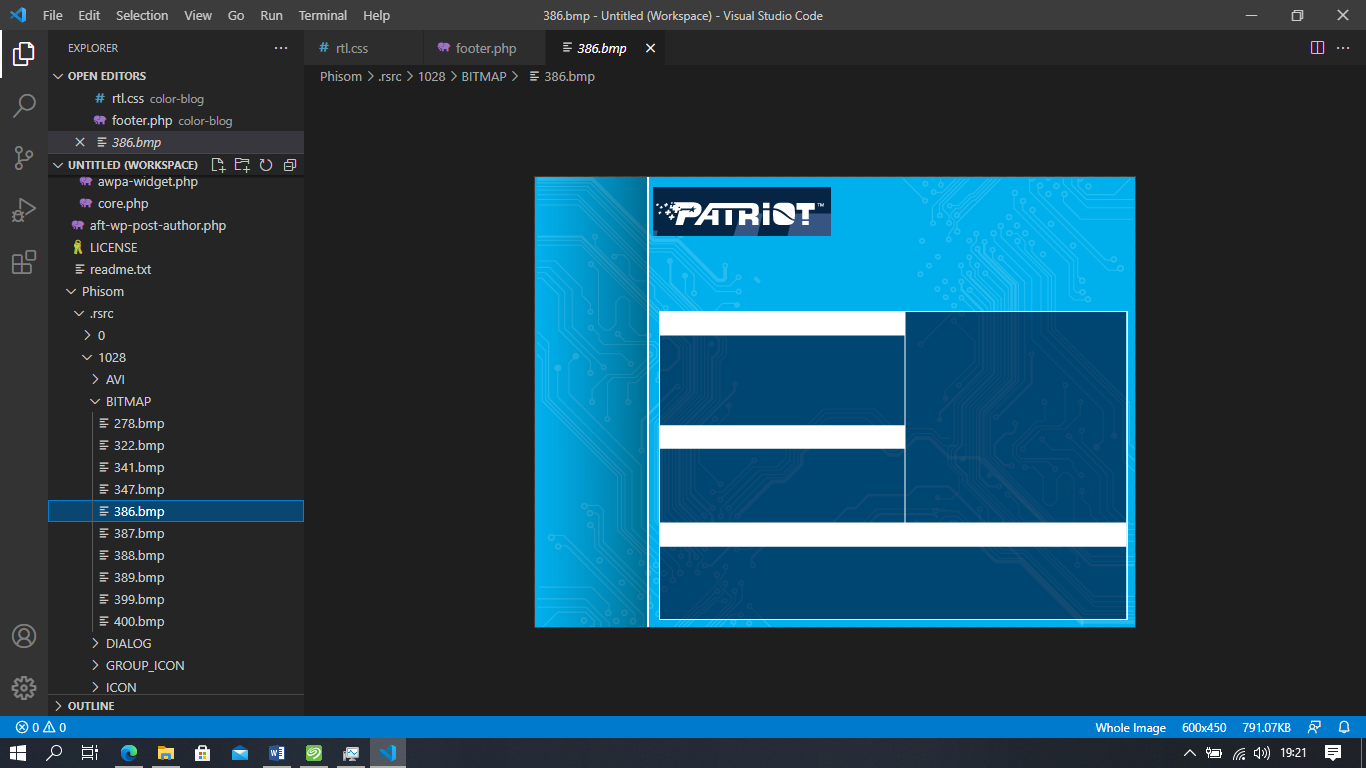Image resolution: width=1366 pixels, height=768 pixels.
Task: Close the 386.bmp editor tab
Action: [650, 48]
